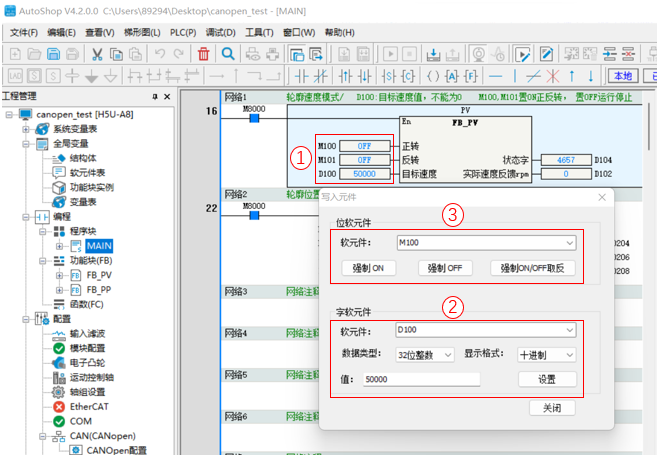Image resolution: width=661 pixels, height=463 pixels.
Task: Click the pencil edit-mode icon
Action: [x=546, y=54]
